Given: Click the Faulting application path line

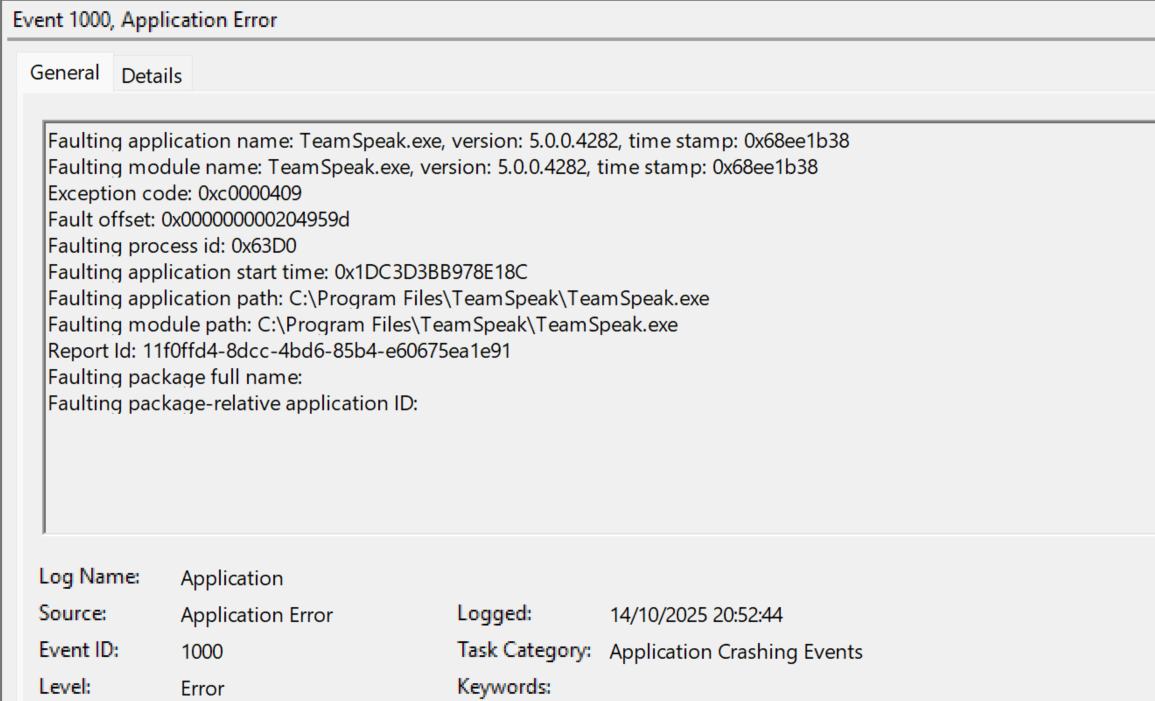Looking at the screenshot, I should pos(378,298).
